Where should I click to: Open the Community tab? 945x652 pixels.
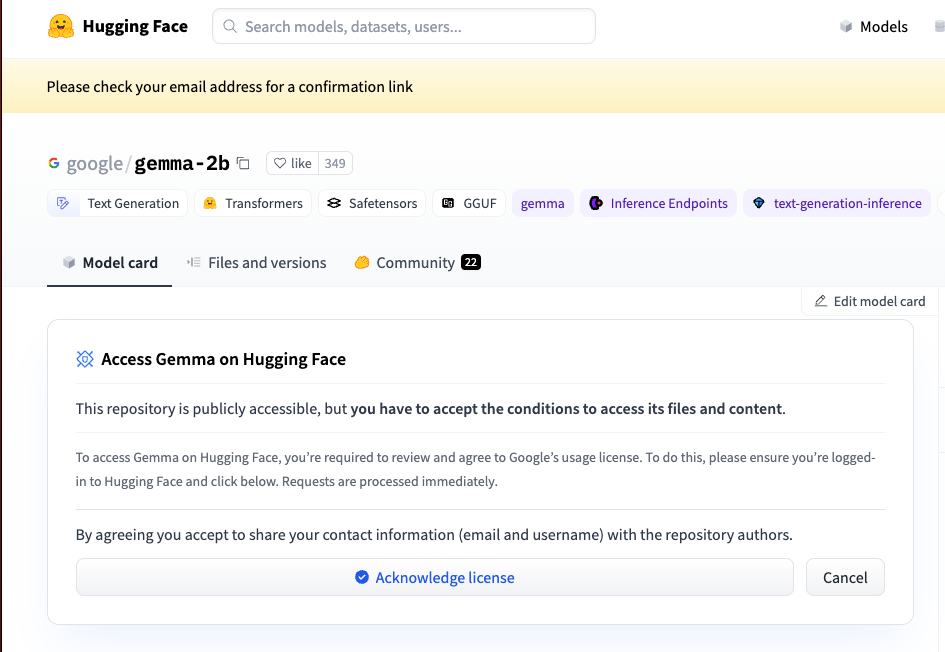[x=417, y=263]
